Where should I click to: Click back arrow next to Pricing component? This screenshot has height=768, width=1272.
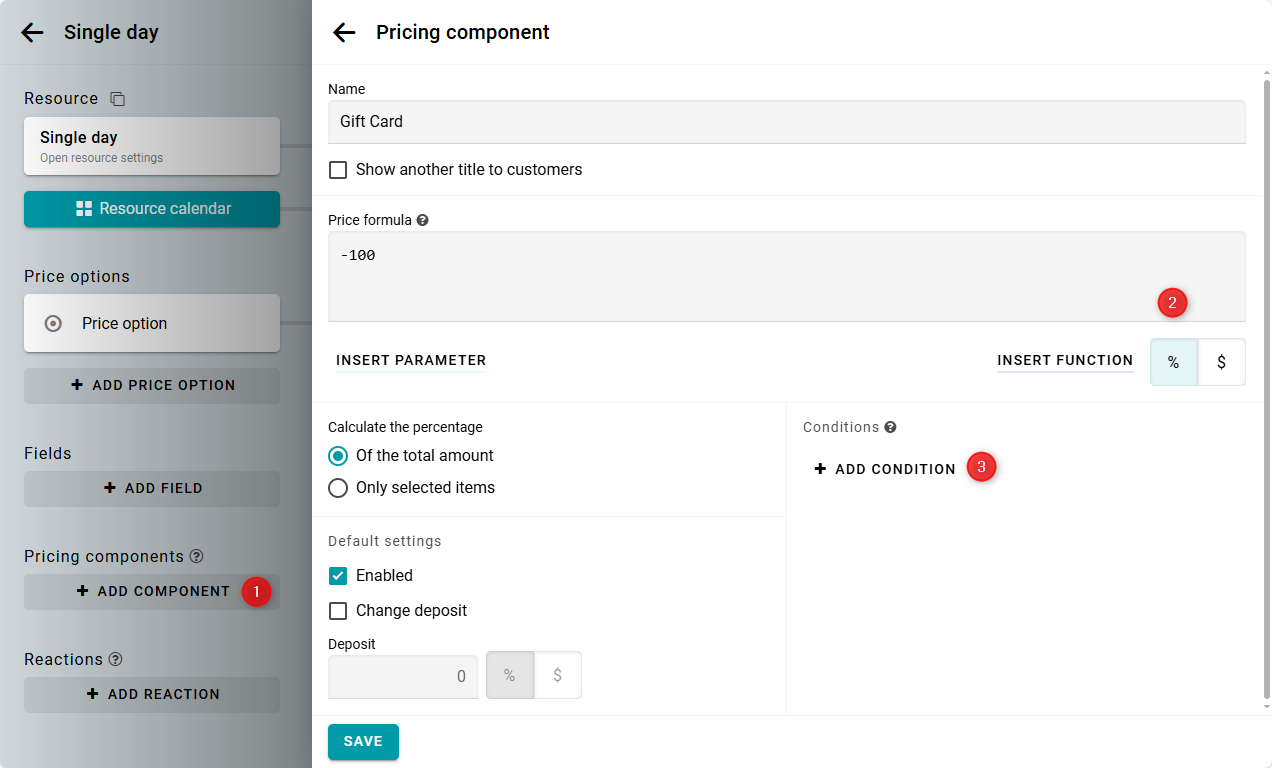344,33
